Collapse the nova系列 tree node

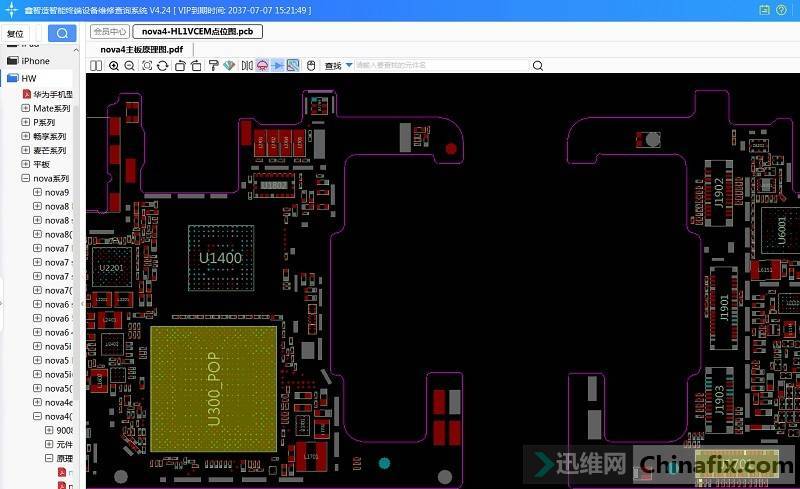26,178
